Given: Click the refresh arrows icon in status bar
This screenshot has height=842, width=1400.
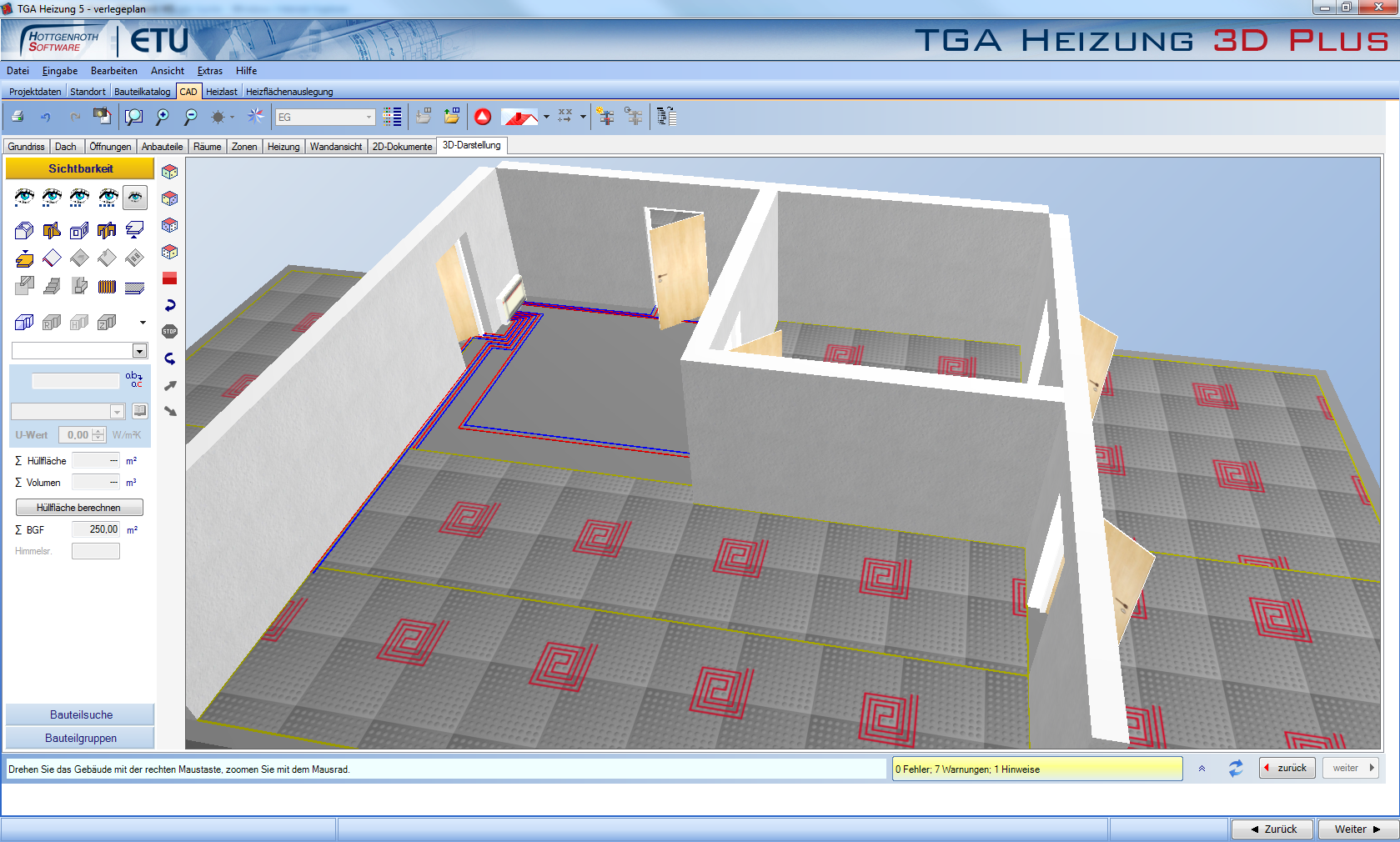Looking at the screenshot, I should click(1235, 769).
